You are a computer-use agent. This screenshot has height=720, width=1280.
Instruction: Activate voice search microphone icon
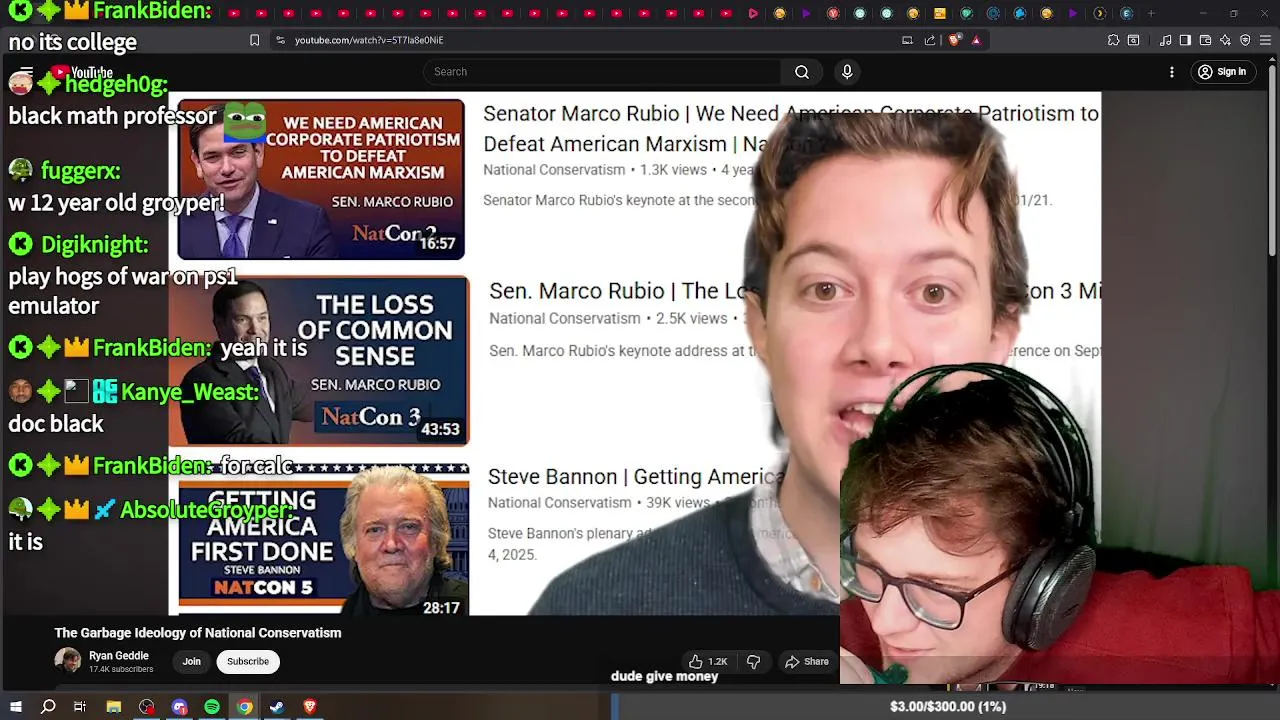click(847, 72)
